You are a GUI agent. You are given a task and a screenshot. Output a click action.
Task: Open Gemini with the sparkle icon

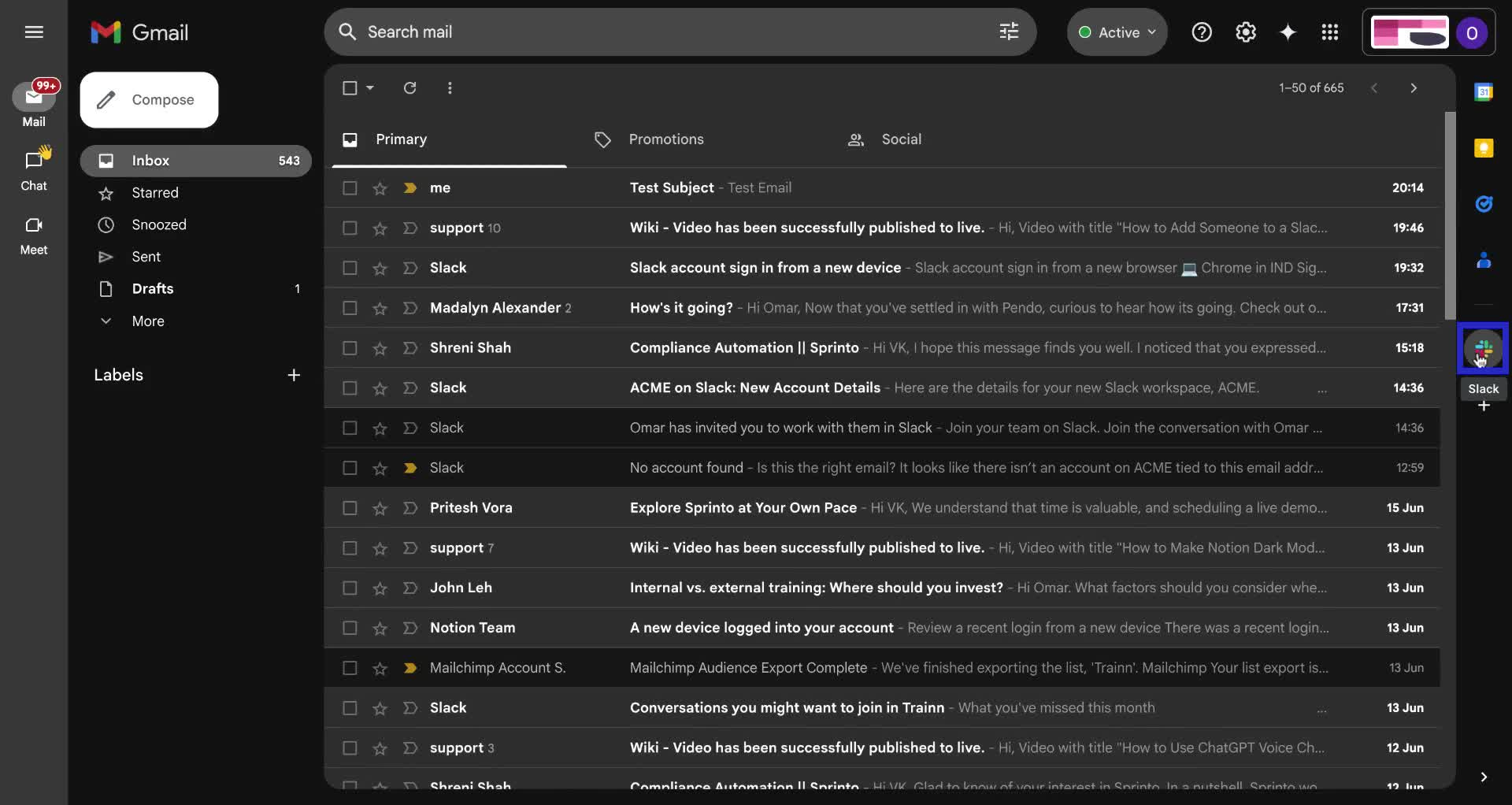point(1287,32)
